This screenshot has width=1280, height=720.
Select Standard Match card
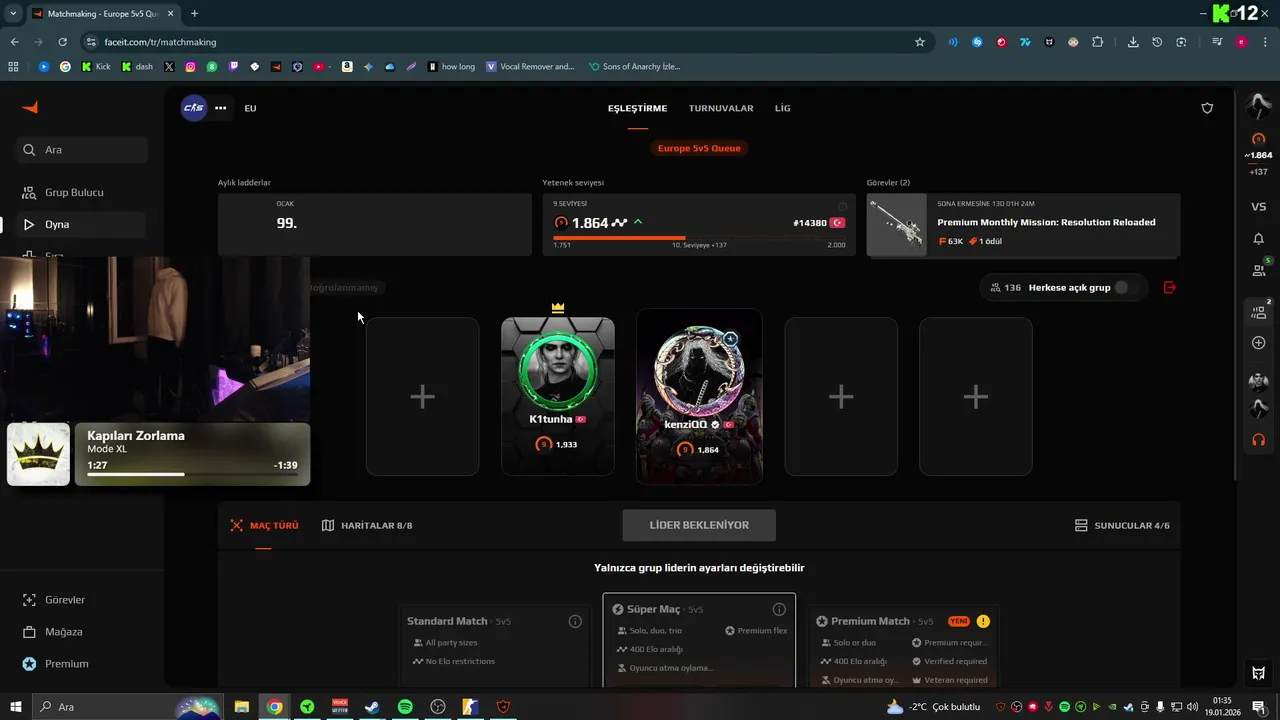[495, 645]
